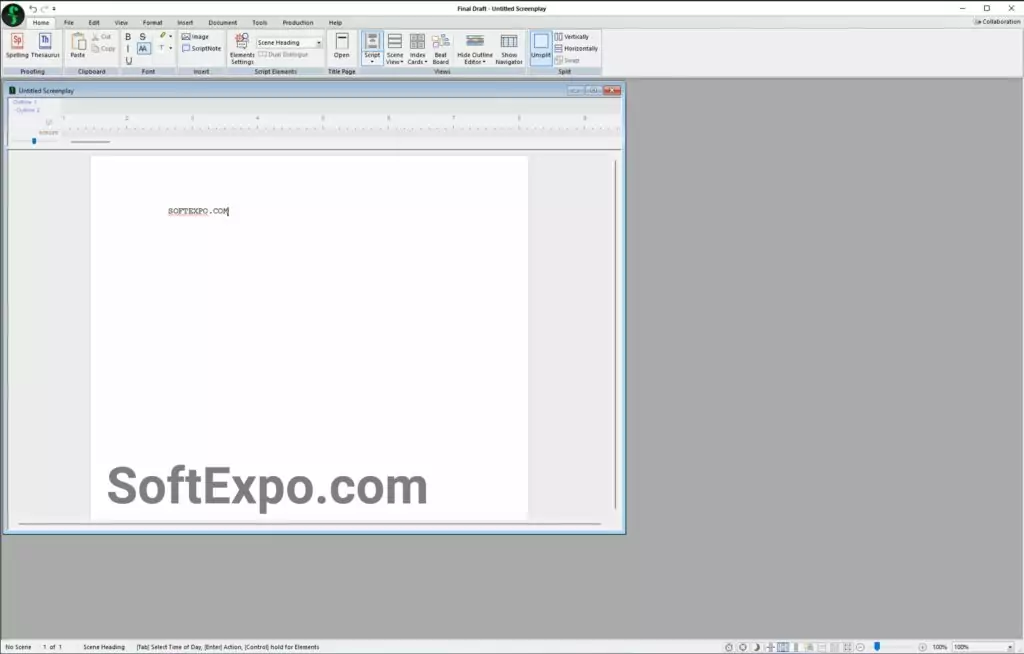Expand the Scene Heading element dropdown

click(x=319, y=43)
